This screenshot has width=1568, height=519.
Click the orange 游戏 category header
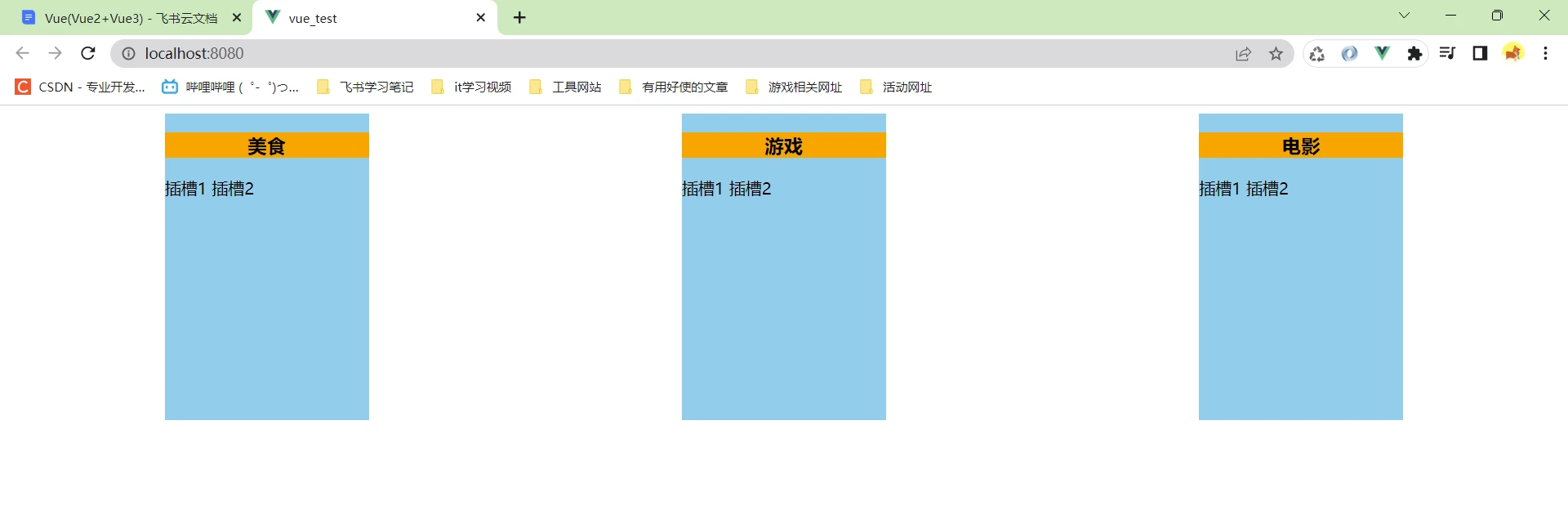(783, 146)
